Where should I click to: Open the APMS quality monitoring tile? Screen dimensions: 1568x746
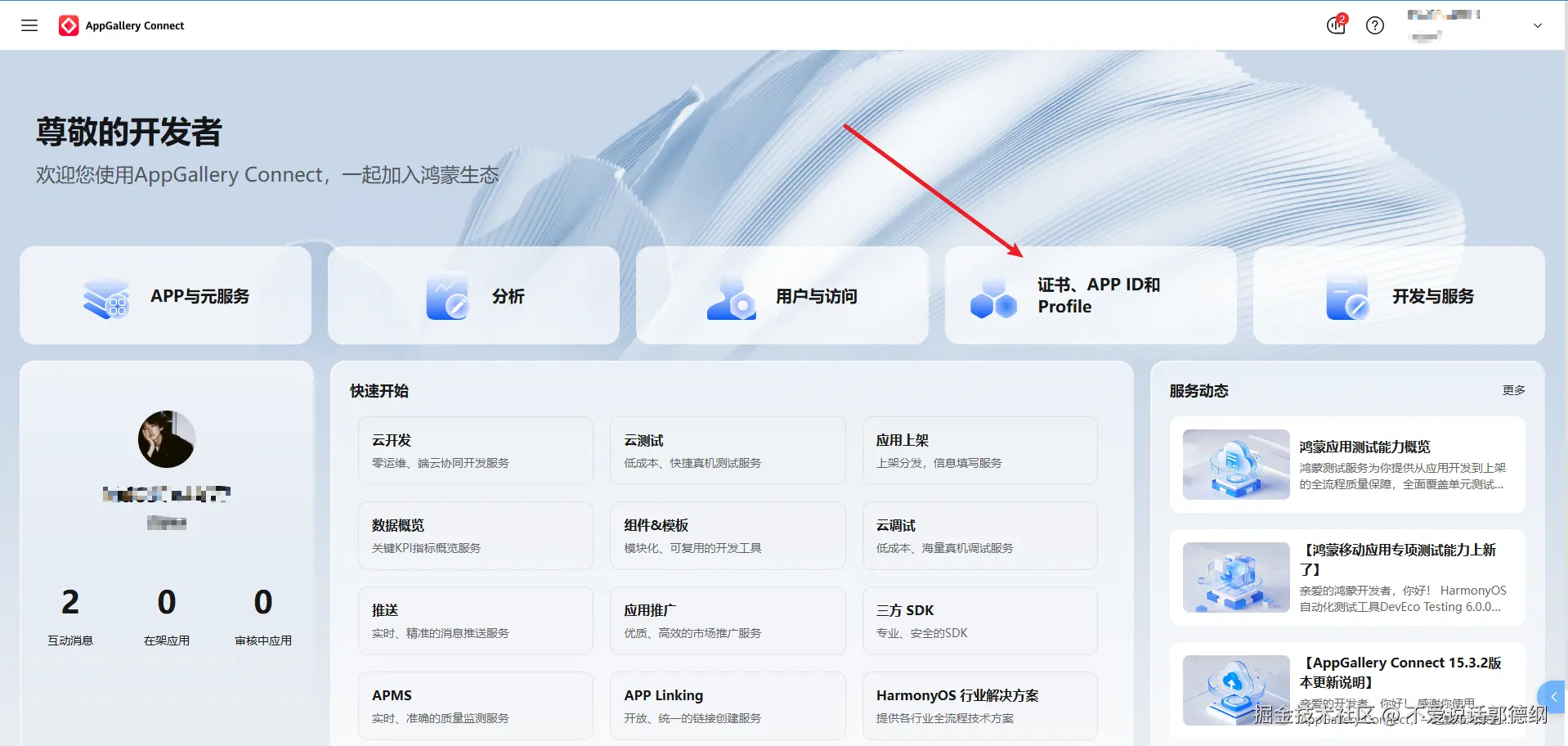[x=476, y=706]
